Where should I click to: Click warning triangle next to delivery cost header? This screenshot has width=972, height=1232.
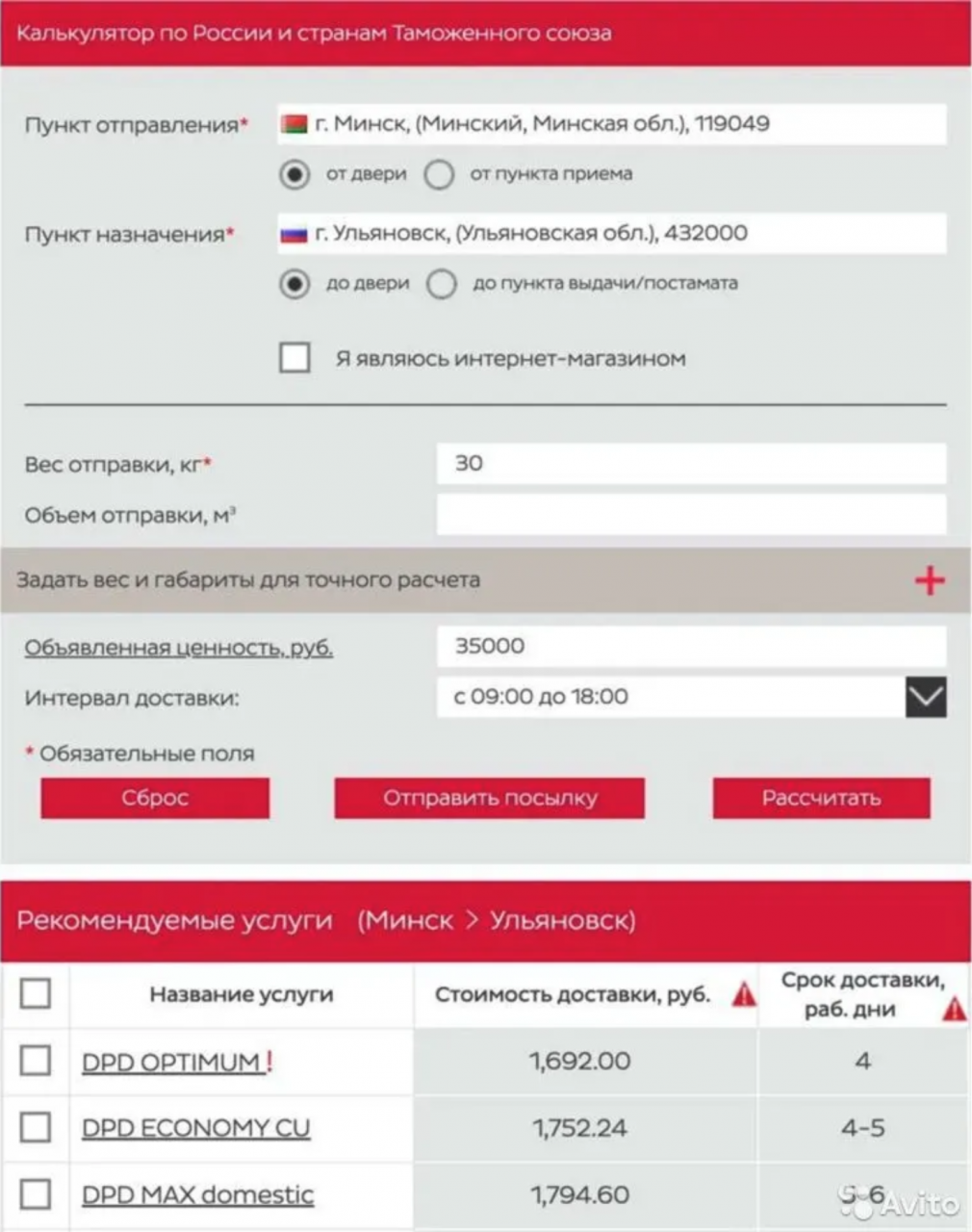pyautogui.click(x=744, y=994)
